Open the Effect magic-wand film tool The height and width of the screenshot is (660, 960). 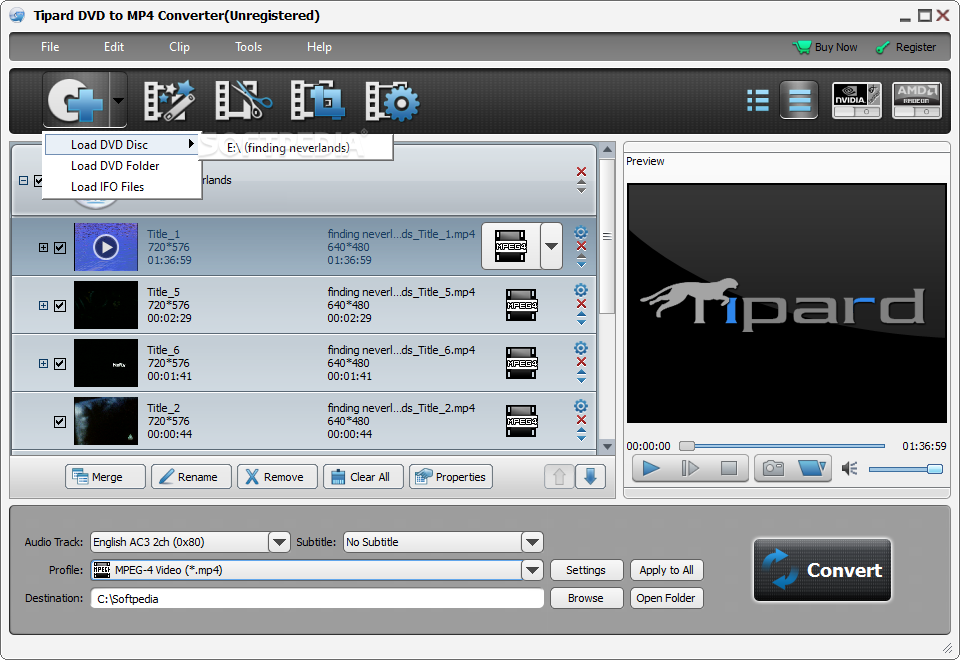pos(169,100)
